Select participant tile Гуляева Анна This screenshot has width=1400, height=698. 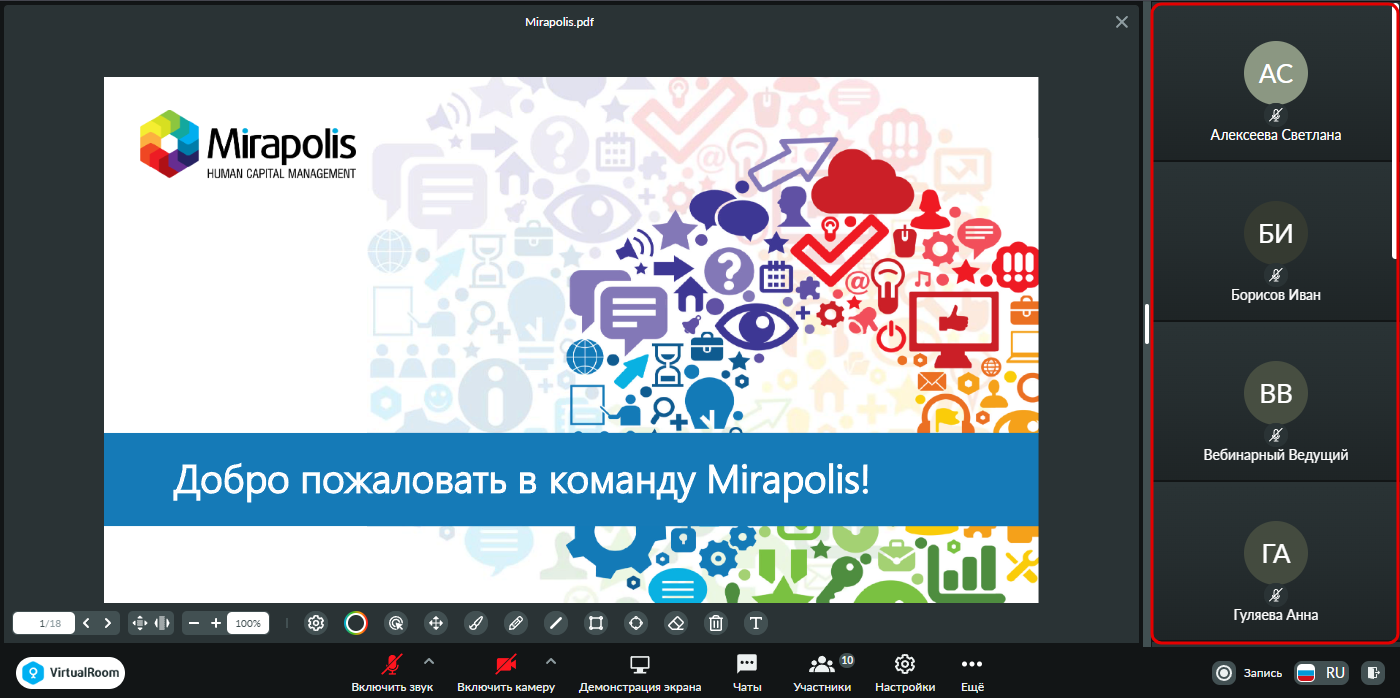point(1276,562)
